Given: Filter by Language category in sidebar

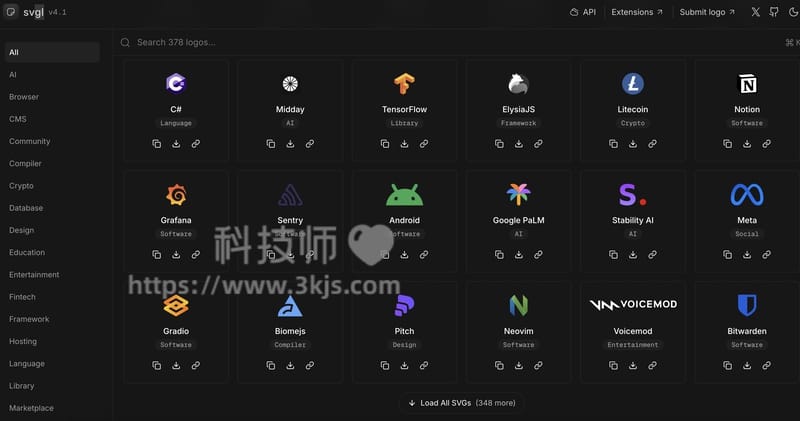Looking at the screenshot, I should click(x=27, y=363).
